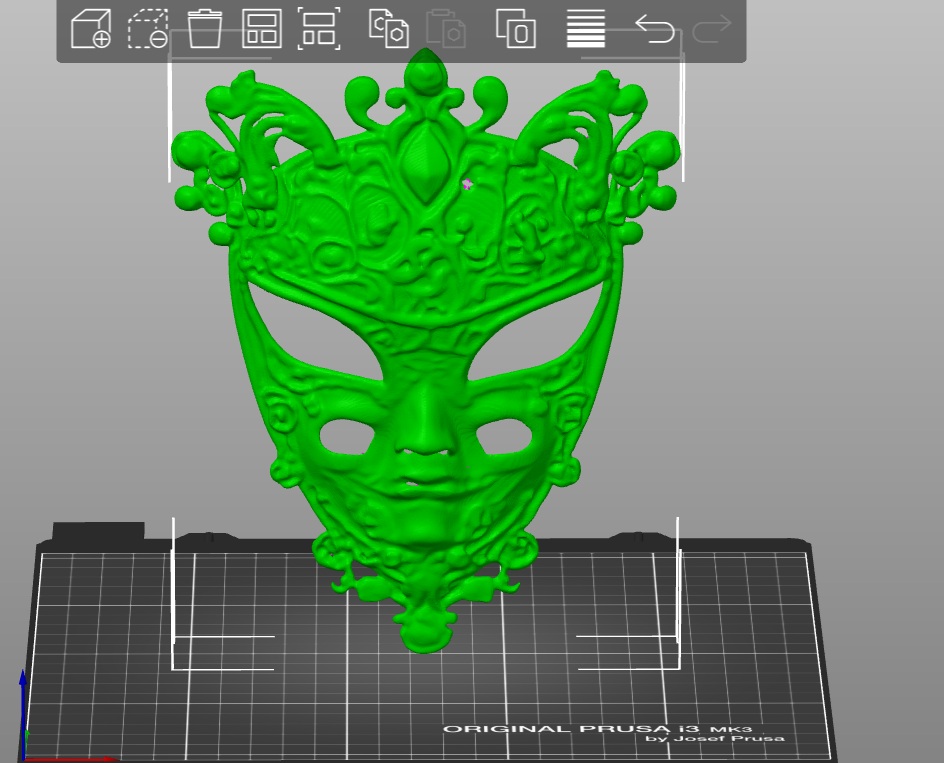
Task: Click the nose of the mask model
Action: coord(425,422)
